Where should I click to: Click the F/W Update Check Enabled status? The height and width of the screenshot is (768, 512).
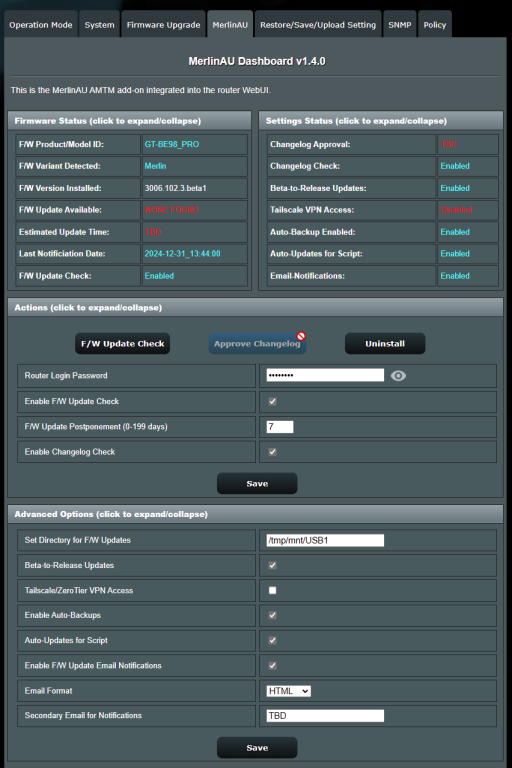pos(159,276)
